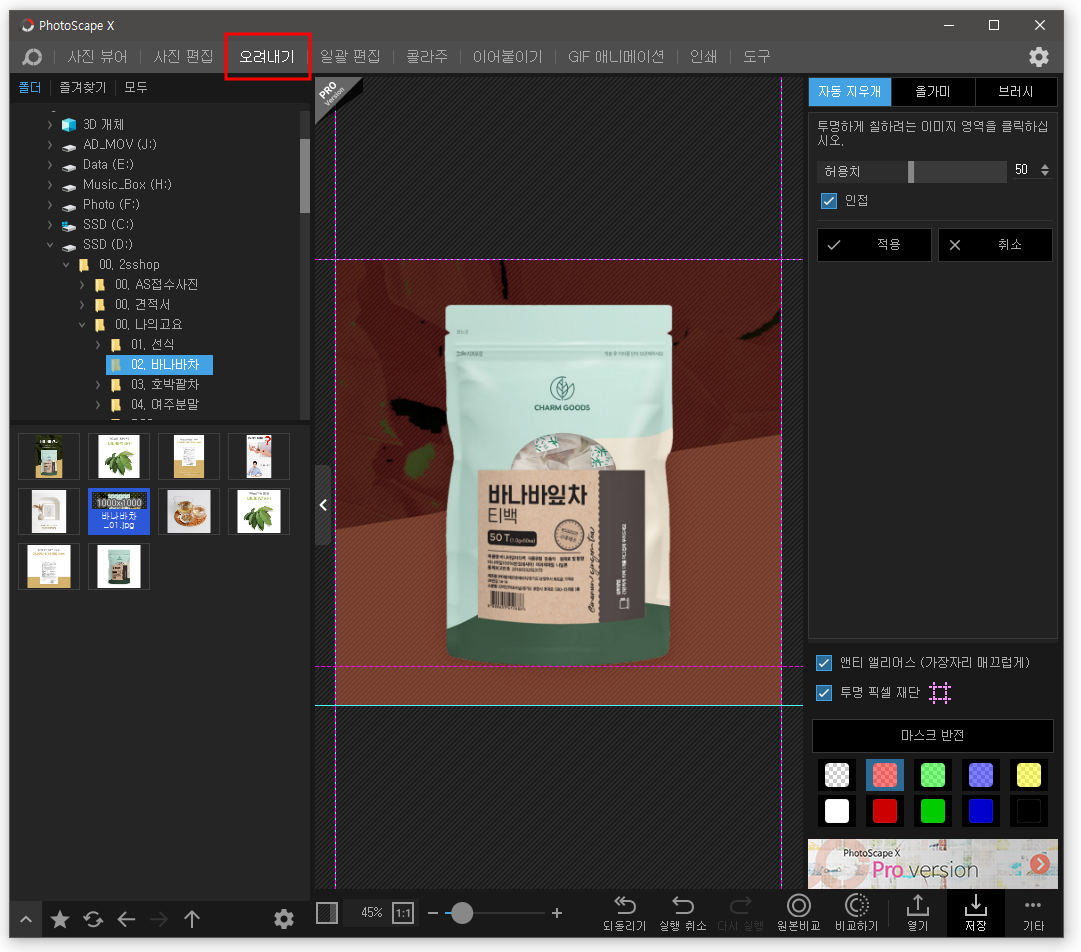Open the 모두 folder panel tab
1081x952 pixels.
[136, 88]
